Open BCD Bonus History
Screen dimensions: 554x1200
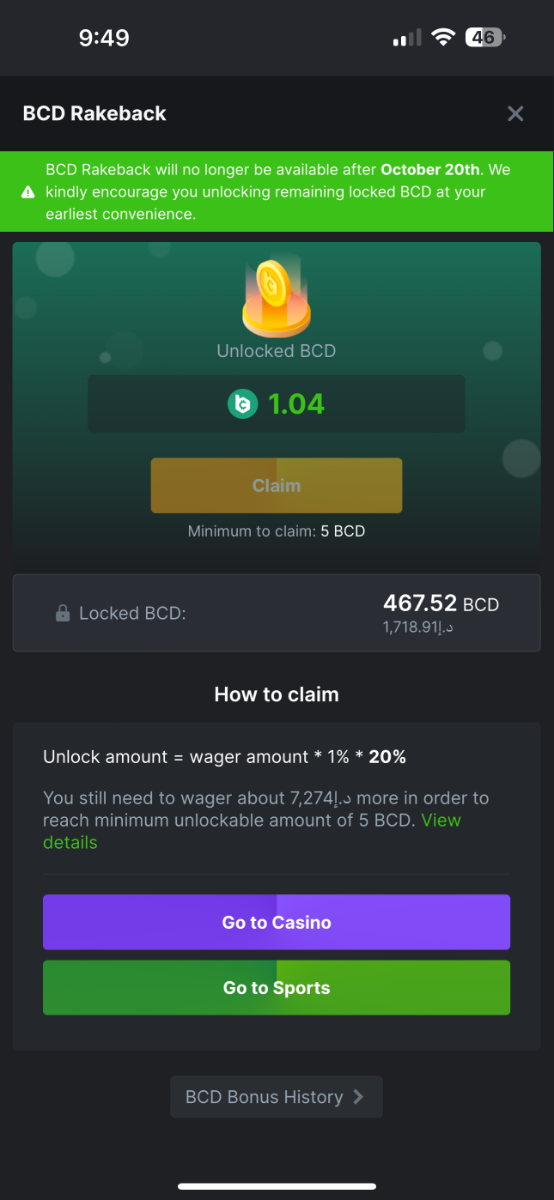click(x=276, y=1097)
